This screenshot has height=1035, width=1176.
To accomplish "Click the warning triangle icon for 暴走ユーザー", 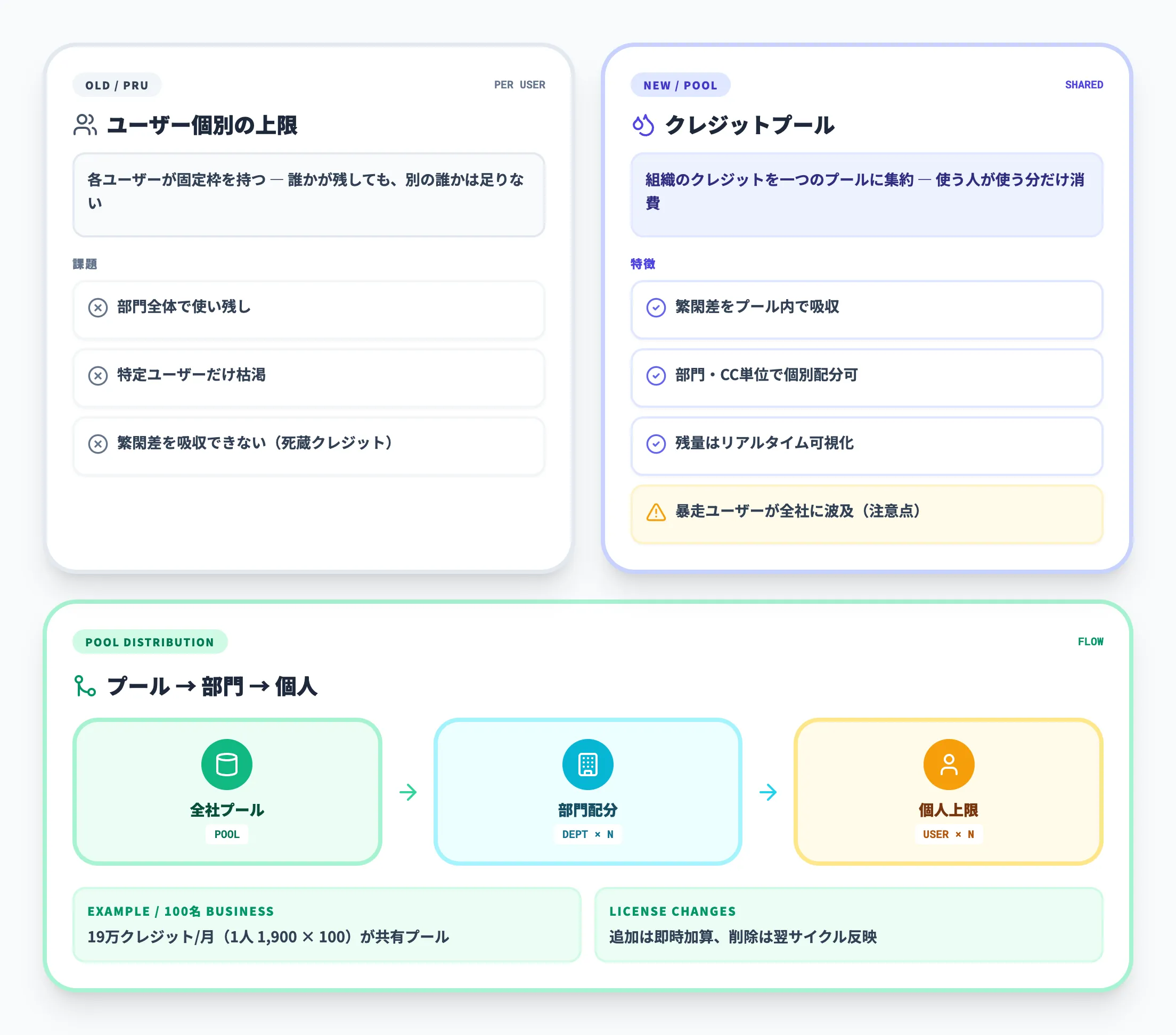I will pyautogui.click(x=656, y=512).
